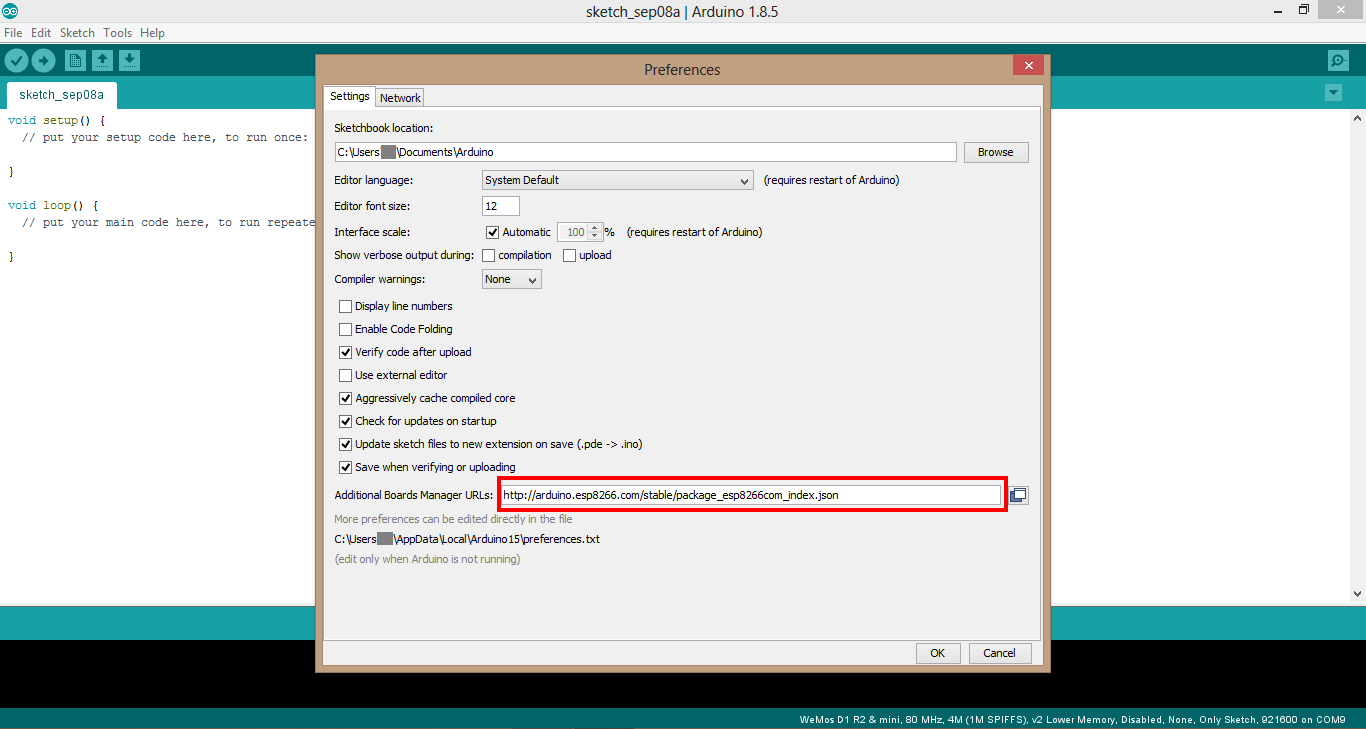
Task: Open the Help menu
Action: click(x=152, y=33)
